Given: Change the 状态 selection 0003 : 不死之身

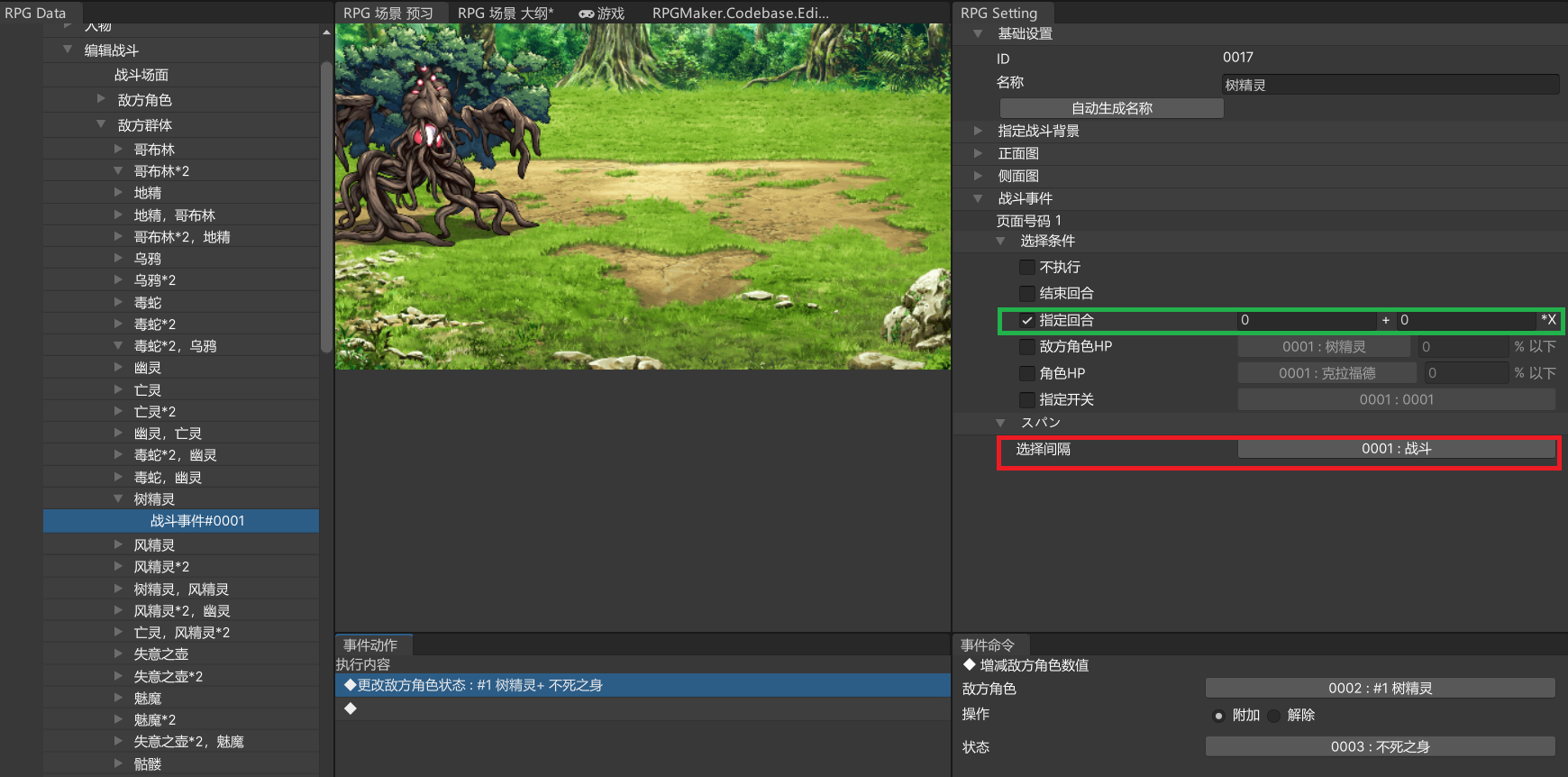Looking at the screenshot, I should pos(1380,746).
